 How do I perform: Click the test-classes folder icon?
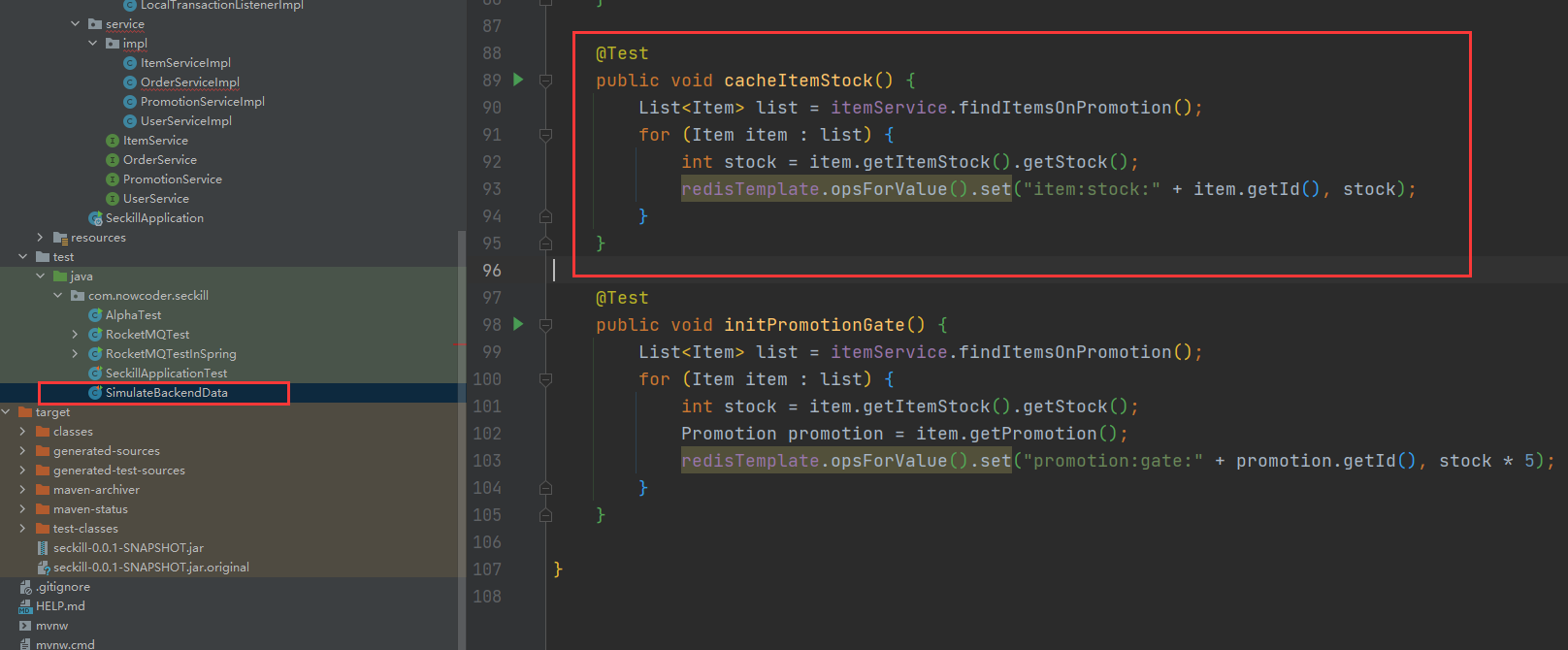tap(43, 529)
